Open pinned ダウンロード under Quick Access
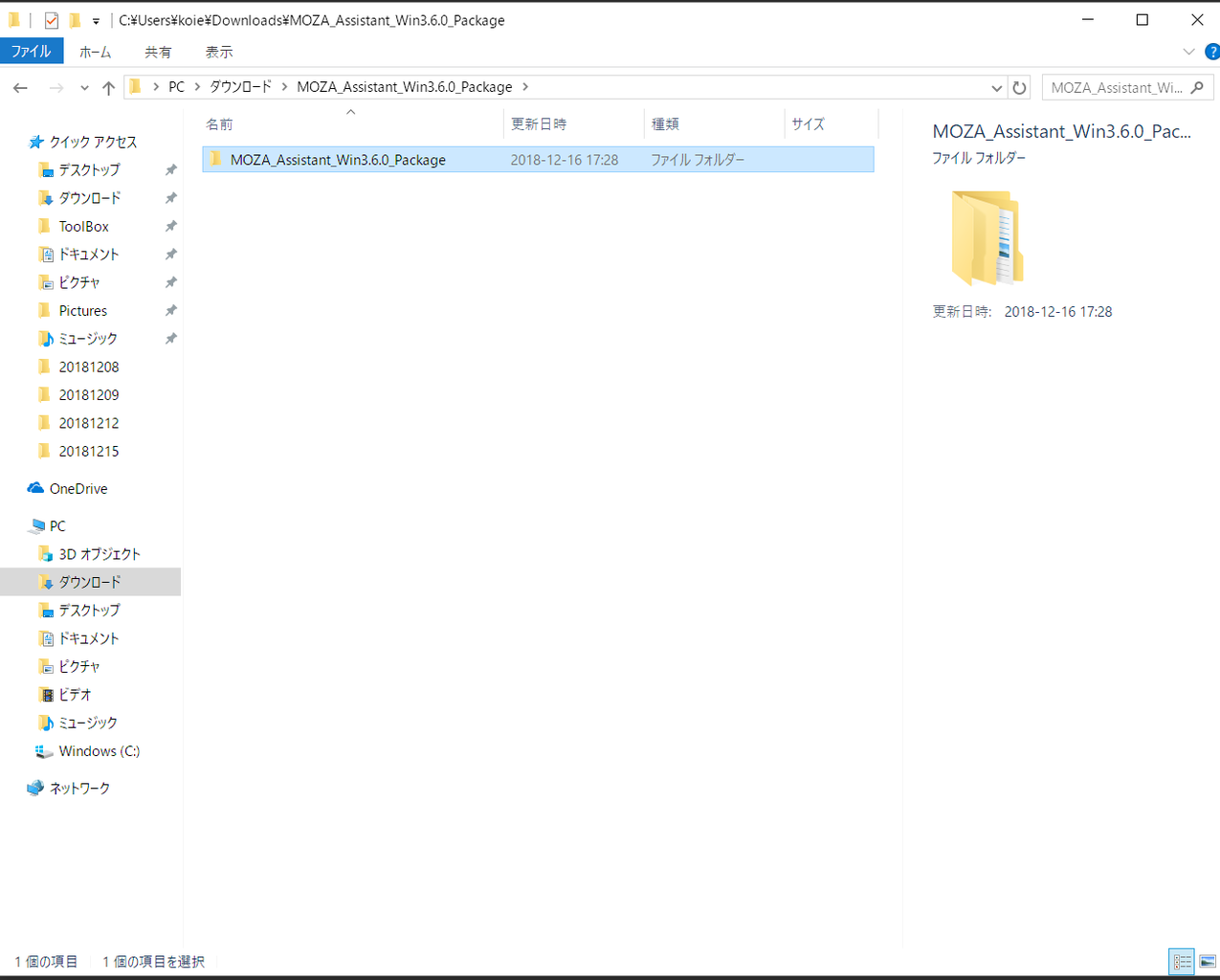The height and width of the screenshot is (980, 1220). (90, 198)
